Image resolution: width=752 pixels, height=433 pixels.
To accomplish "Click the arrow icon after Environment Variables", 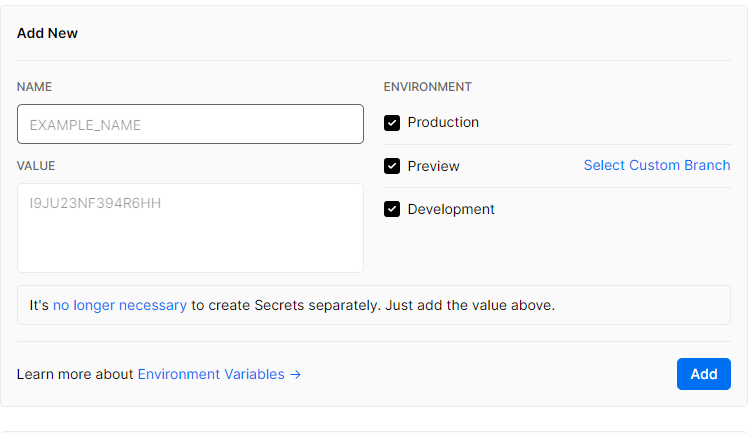I will click(295, 374).
